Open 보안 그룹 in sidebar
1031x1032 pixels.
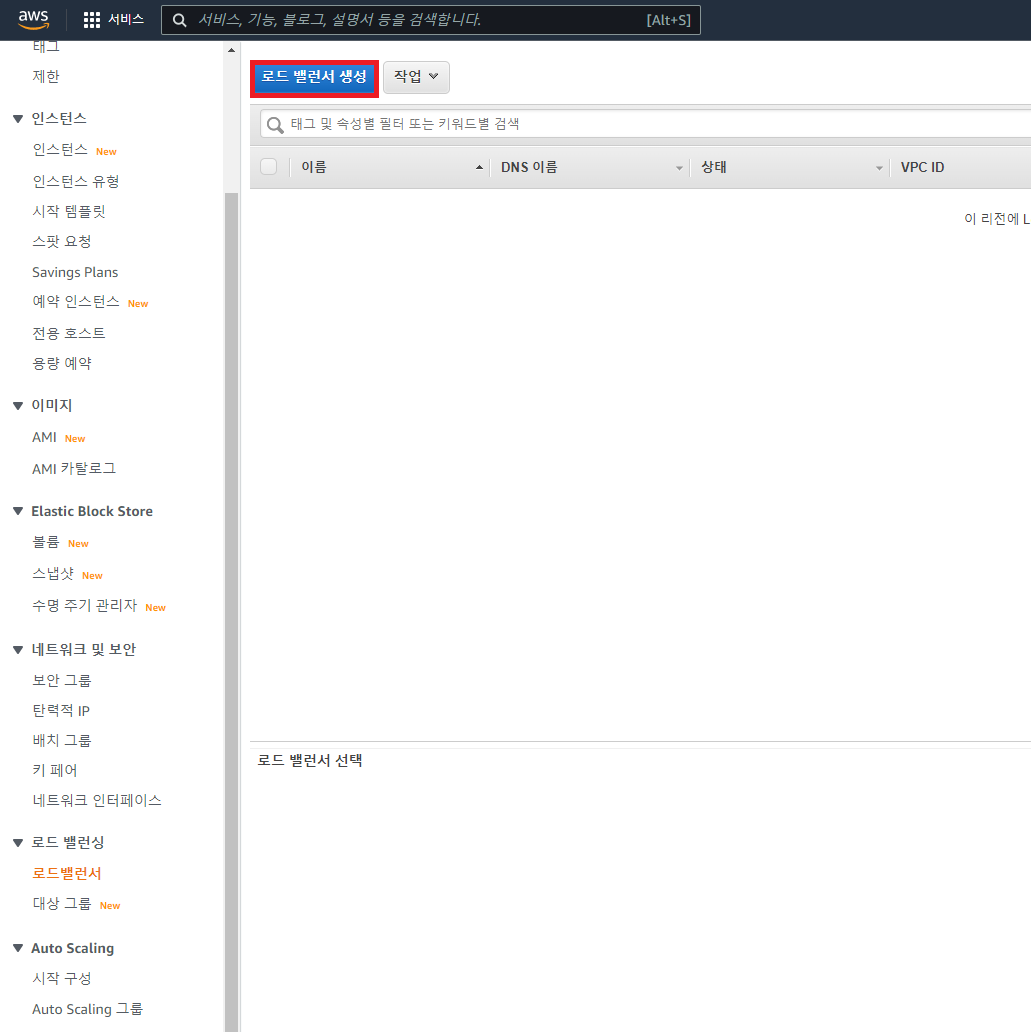point(62,680)
